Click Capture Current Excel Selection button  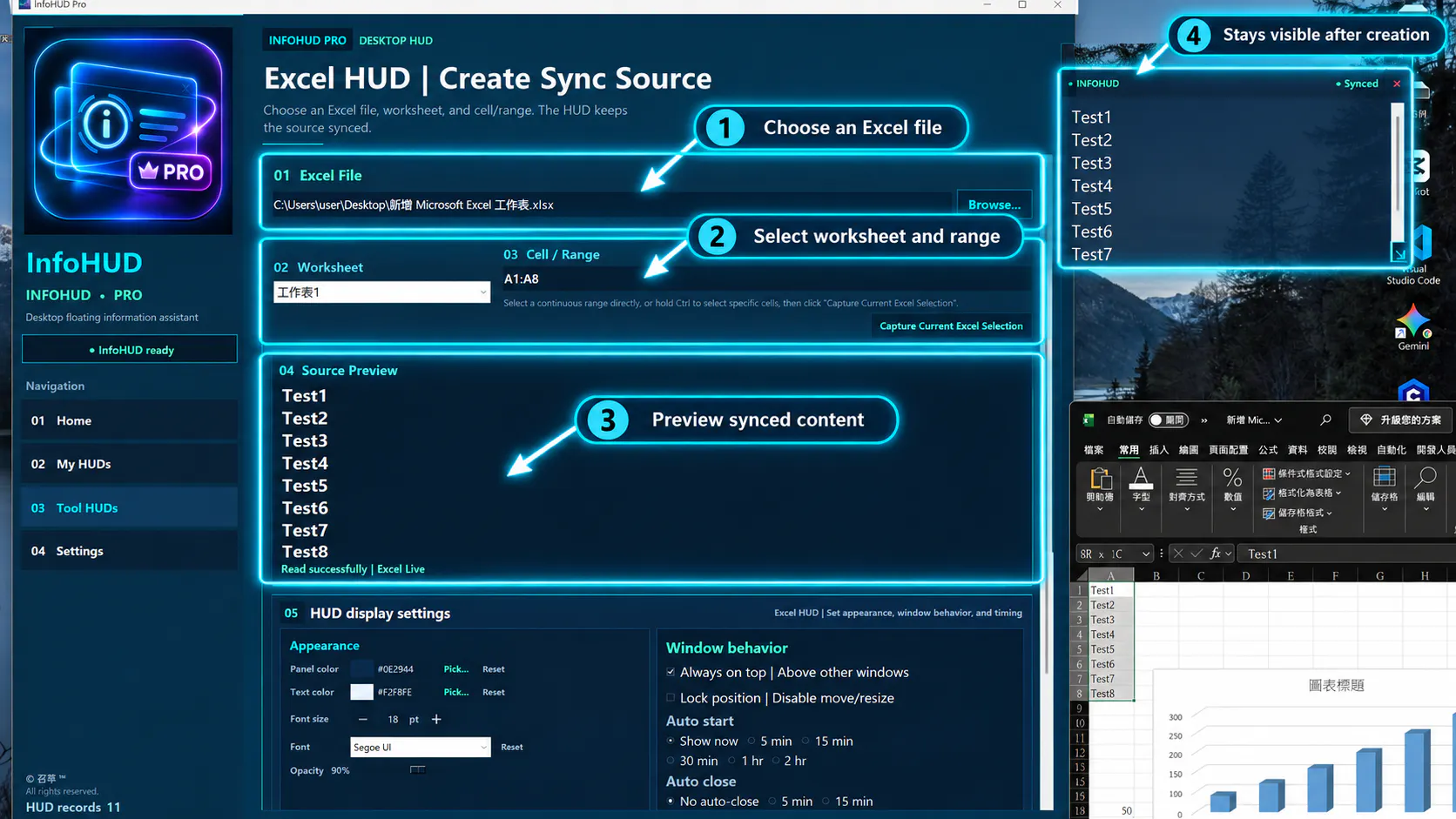click(x=951, y=326)
